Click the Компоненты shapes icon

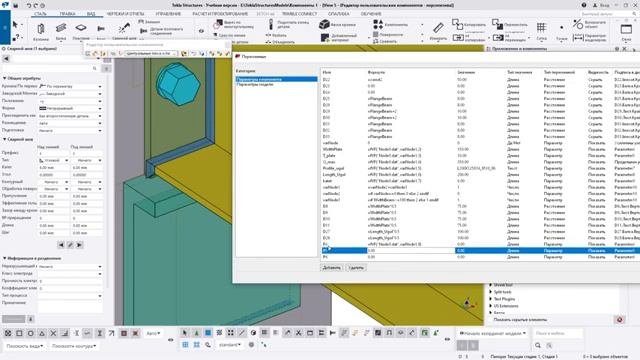pos(378,24)
